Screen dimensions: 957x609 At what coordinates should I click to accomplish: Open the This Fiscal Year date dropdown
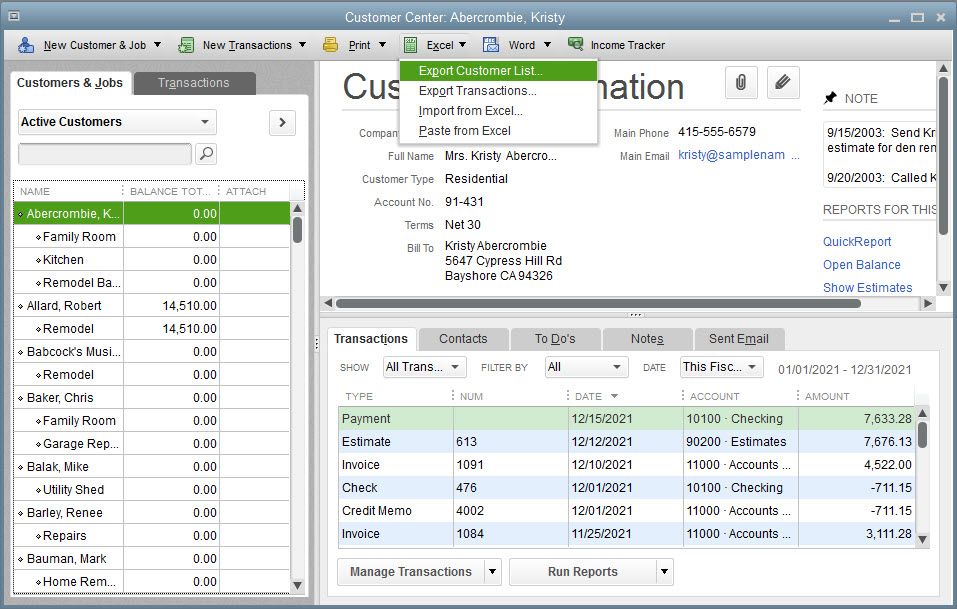click(x=721, y=367)
